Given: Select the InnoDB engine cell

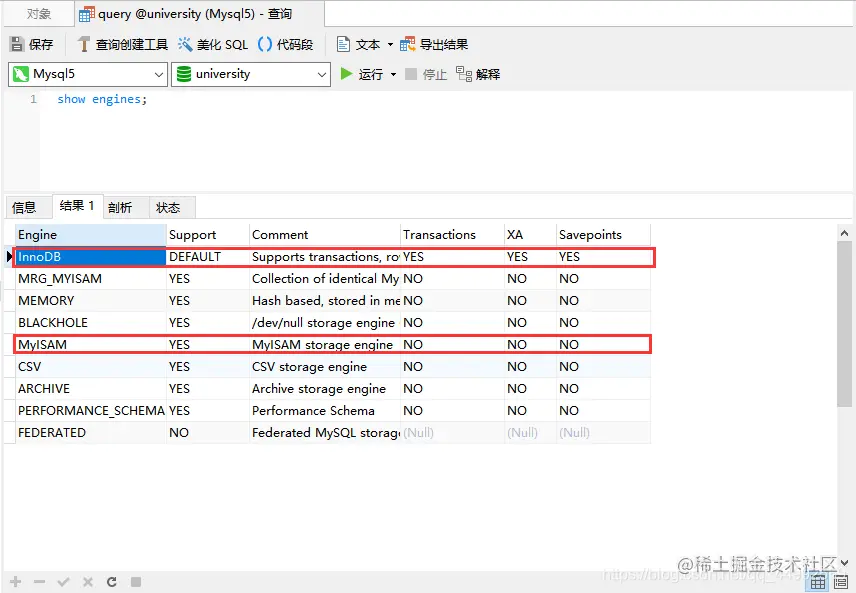Looking at the screenshot, I should pos(91,257).
